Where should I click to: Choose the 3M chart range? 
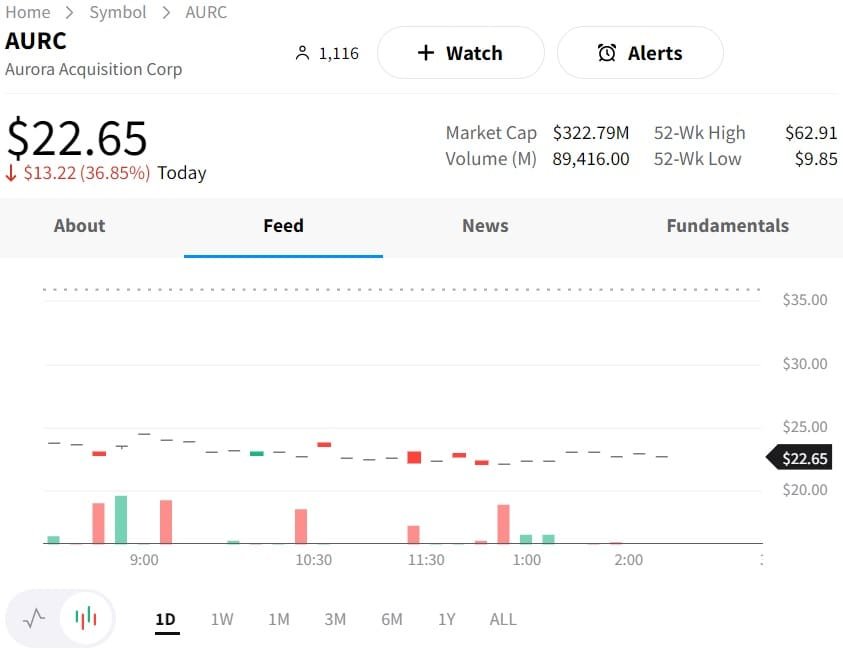point(335,620)
